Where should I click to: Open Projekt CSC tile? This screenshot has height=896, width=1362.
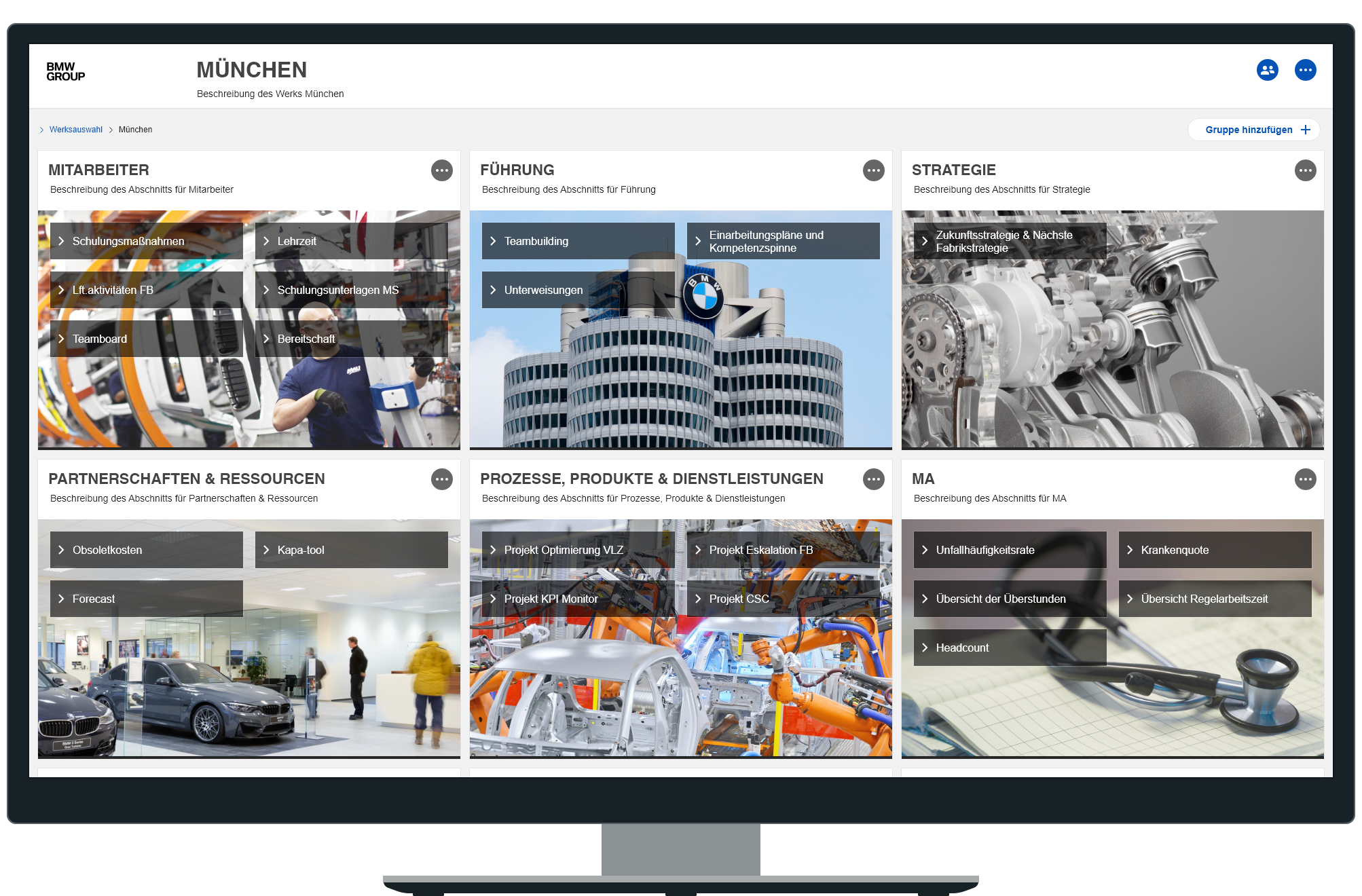784,599
